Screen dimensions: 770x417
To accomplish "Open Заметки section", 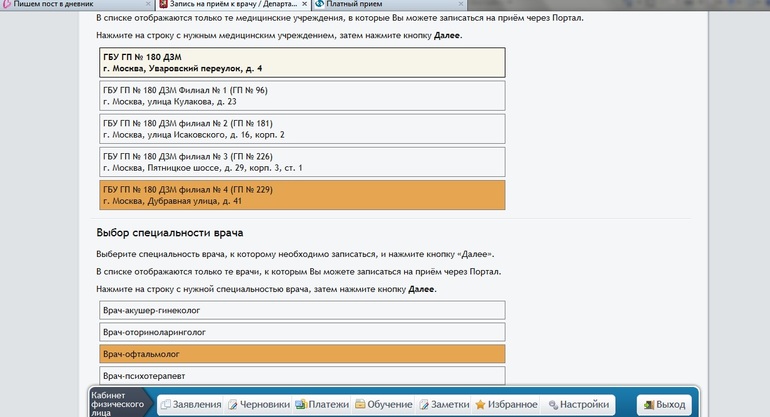I will [444, 405].
